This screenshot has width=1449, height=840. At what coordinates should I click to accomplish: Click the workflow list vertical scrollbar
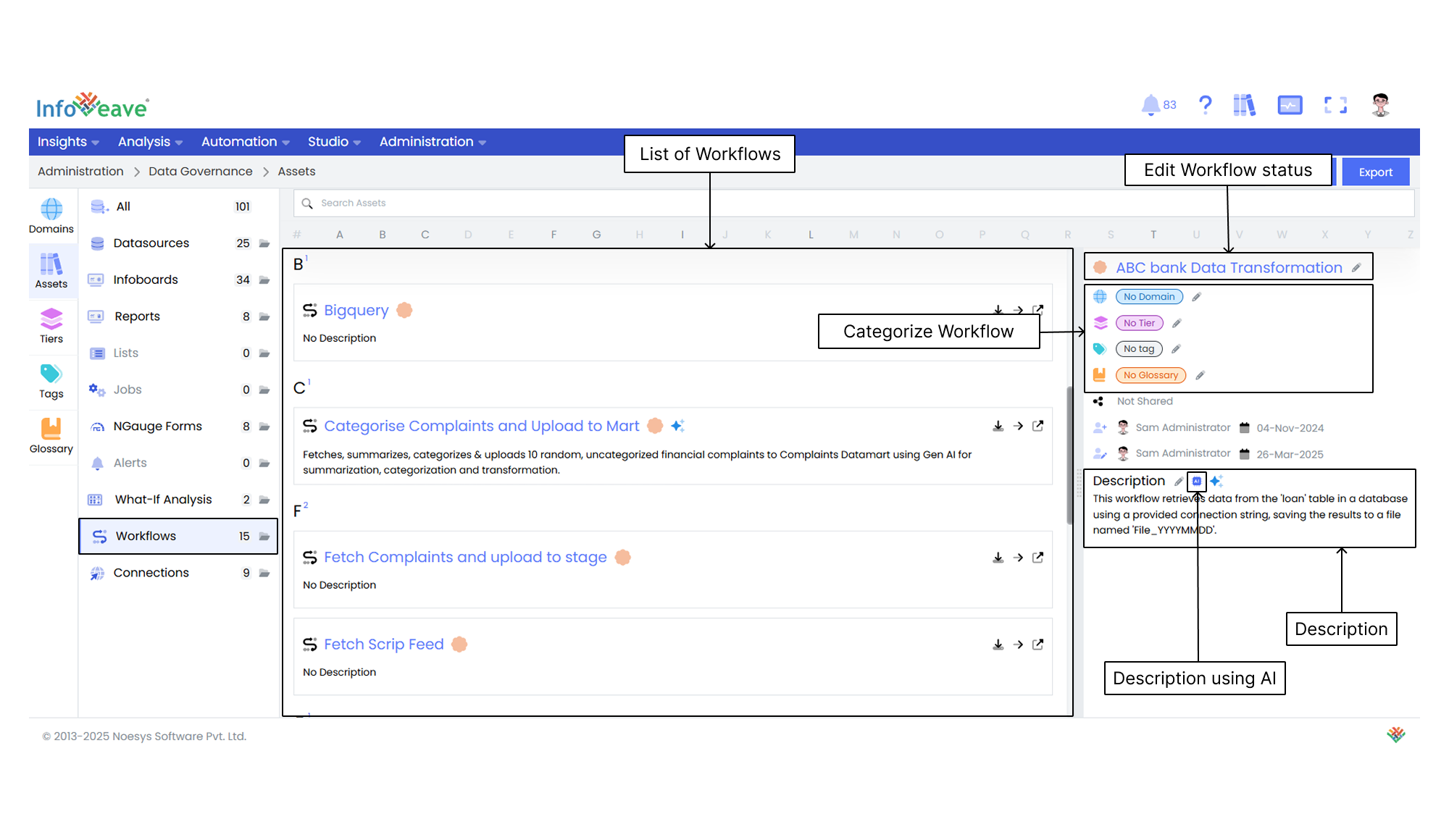pos(1069,455)
